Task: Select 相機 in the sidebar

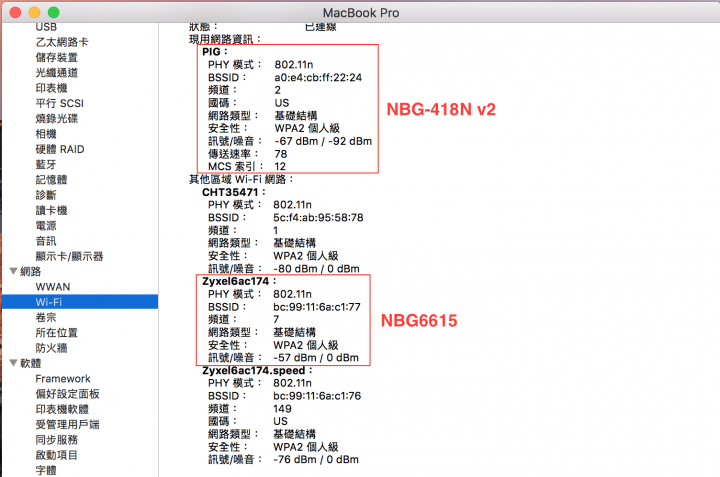Action: click(x=46, y=134)
